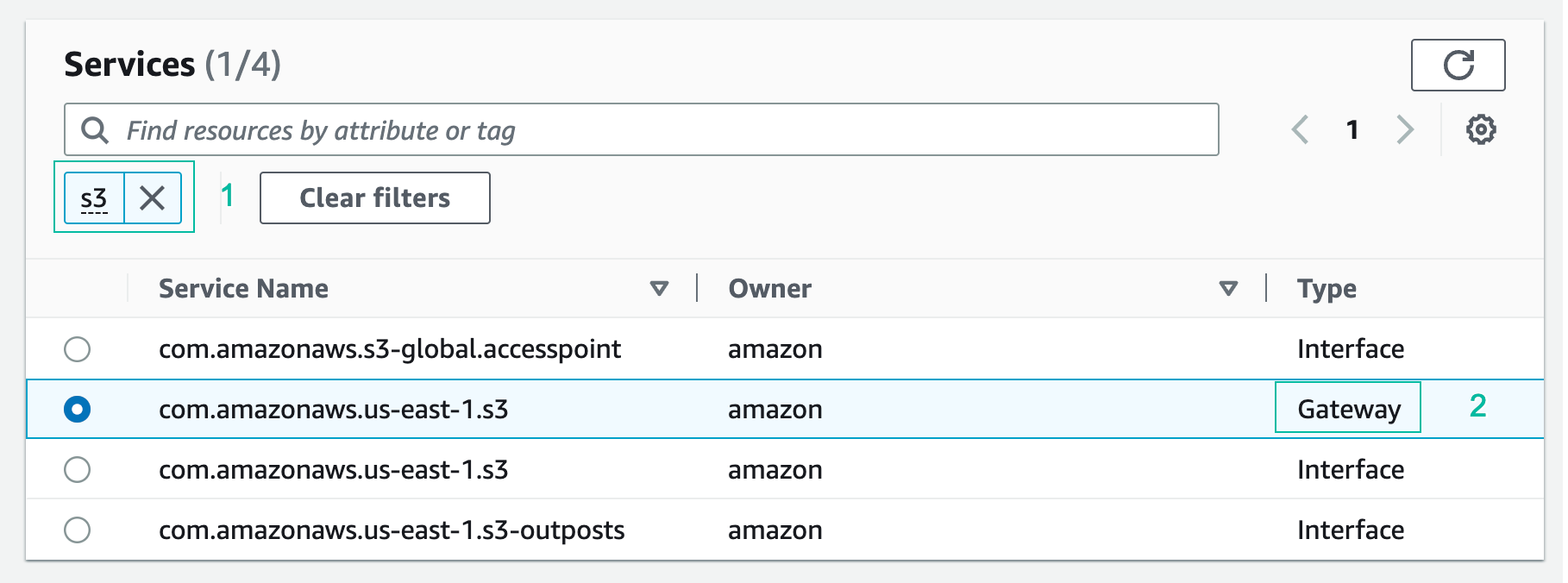This screenshot has width=1568, height=583.
Task: Click the Type column header
Action: [1327, 289]
